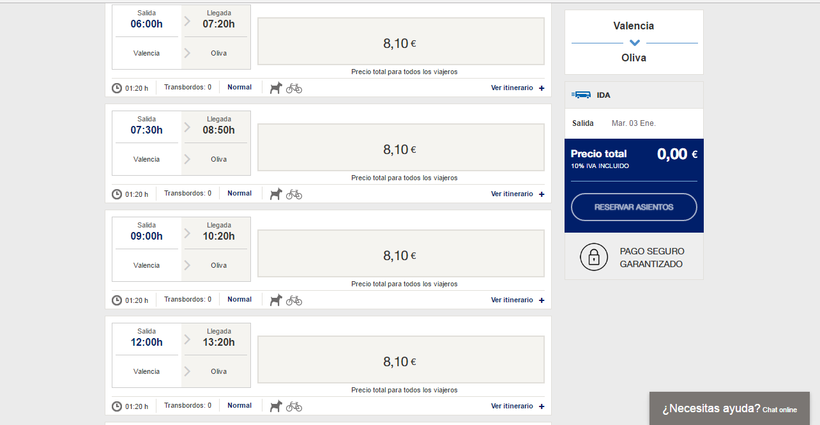Viewport: 820px width, 425px height.
Task: Select the 8,10 € fare for 07:30h departure
Action: coord(400,149)
